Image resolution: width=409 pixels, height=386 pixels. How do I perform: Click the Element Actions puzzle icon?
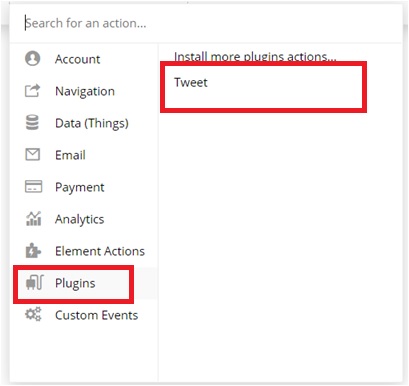[33, 251]
